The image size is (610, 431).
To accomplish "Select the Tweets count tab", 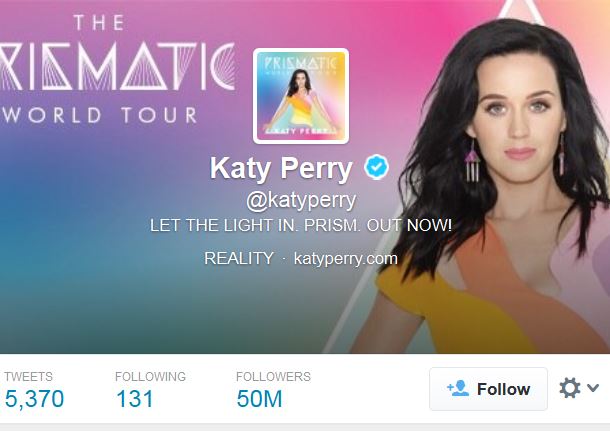I will point(34,391).
